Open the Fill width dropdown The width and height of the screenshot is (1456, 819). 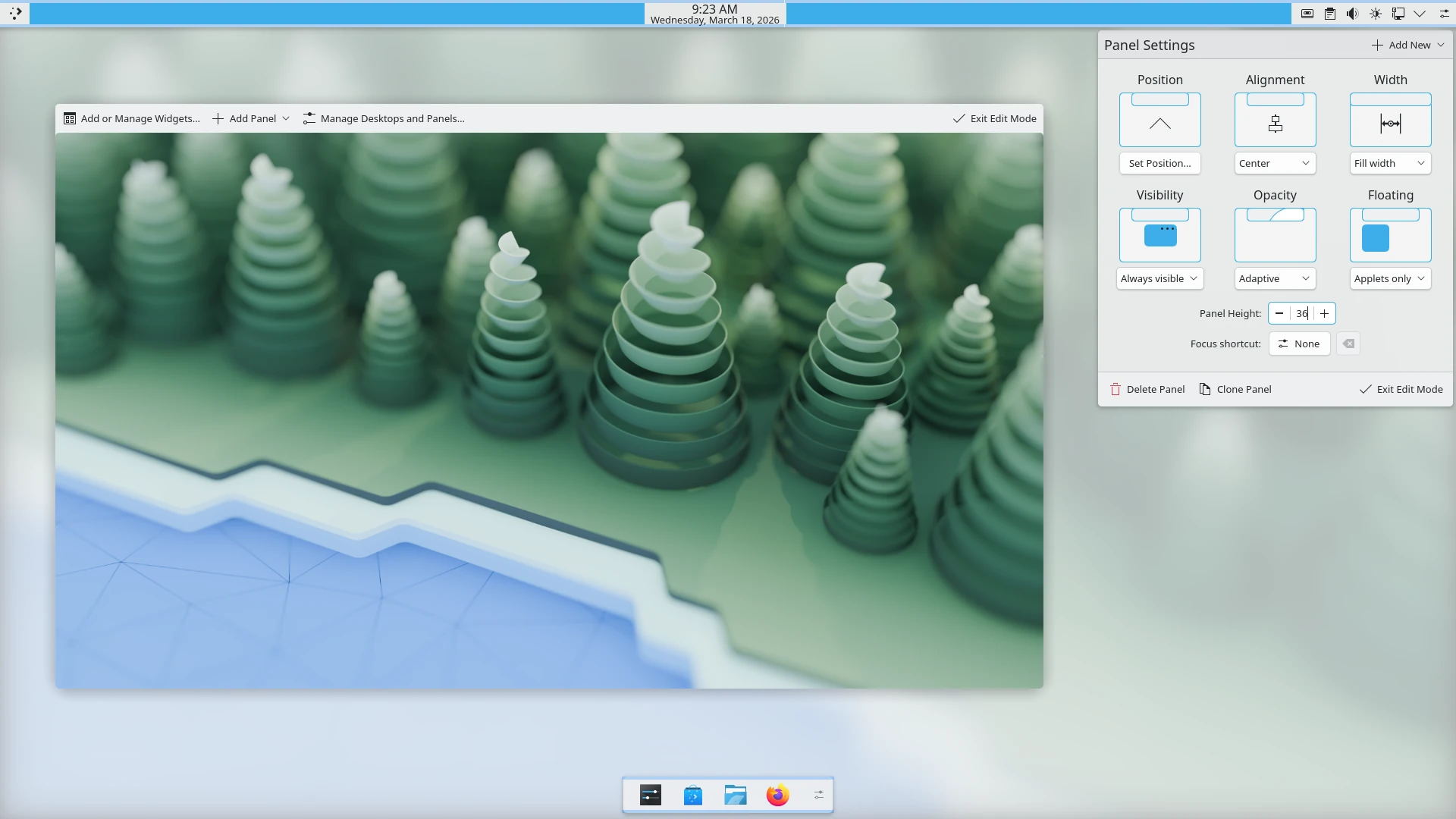(x=1391, y=163)
